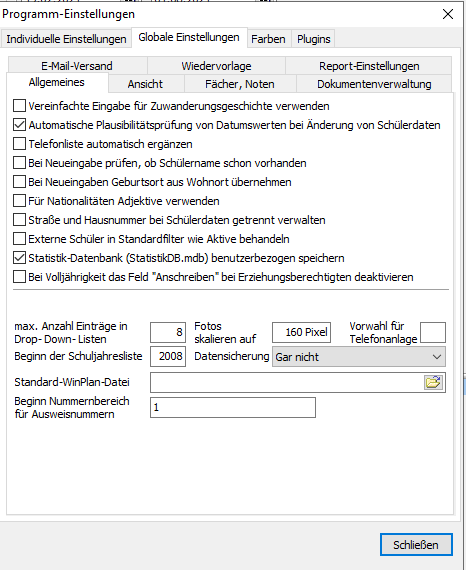466x570 pixels.
Task: Click the Vorwahl für Telefonanlage field
Action: click(433, 332)
